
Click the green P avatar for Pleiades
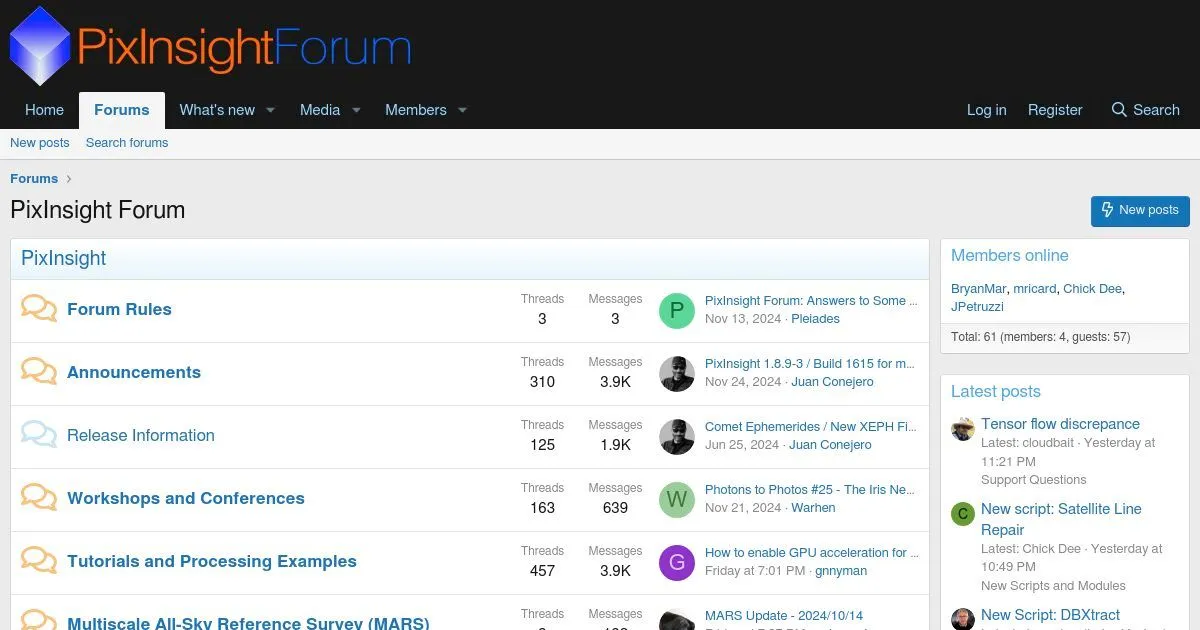pyautogui.click(x=677, y=311)
